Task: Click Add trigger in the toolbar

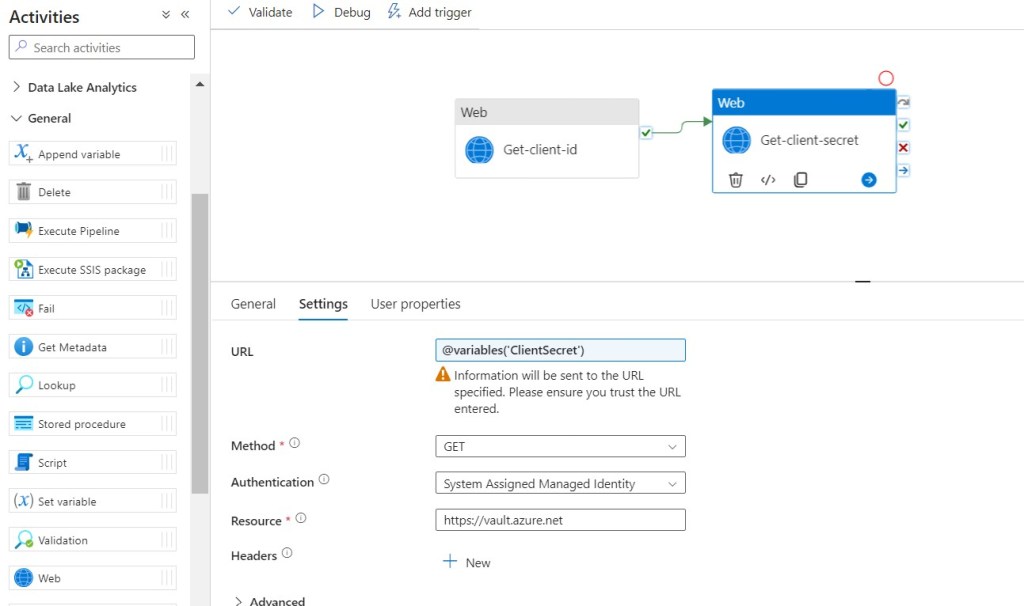Action: tap(429, 12)
